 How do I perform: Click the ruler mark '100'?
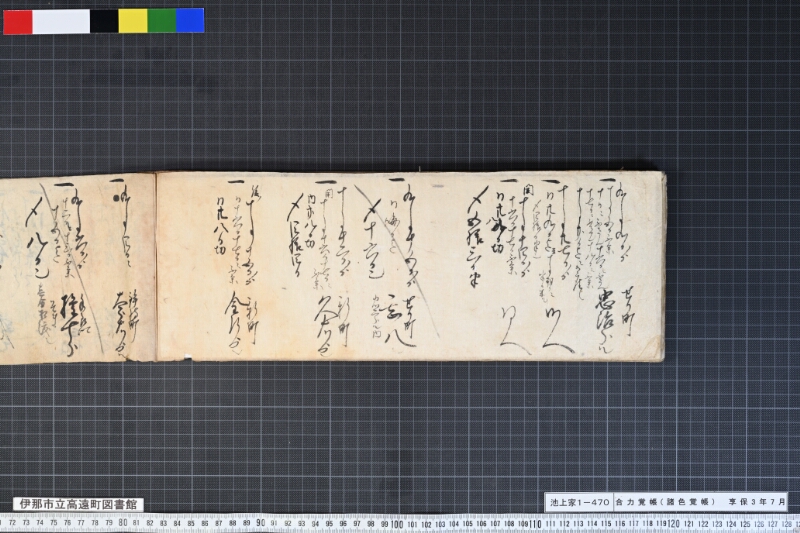tap(397, 523)
